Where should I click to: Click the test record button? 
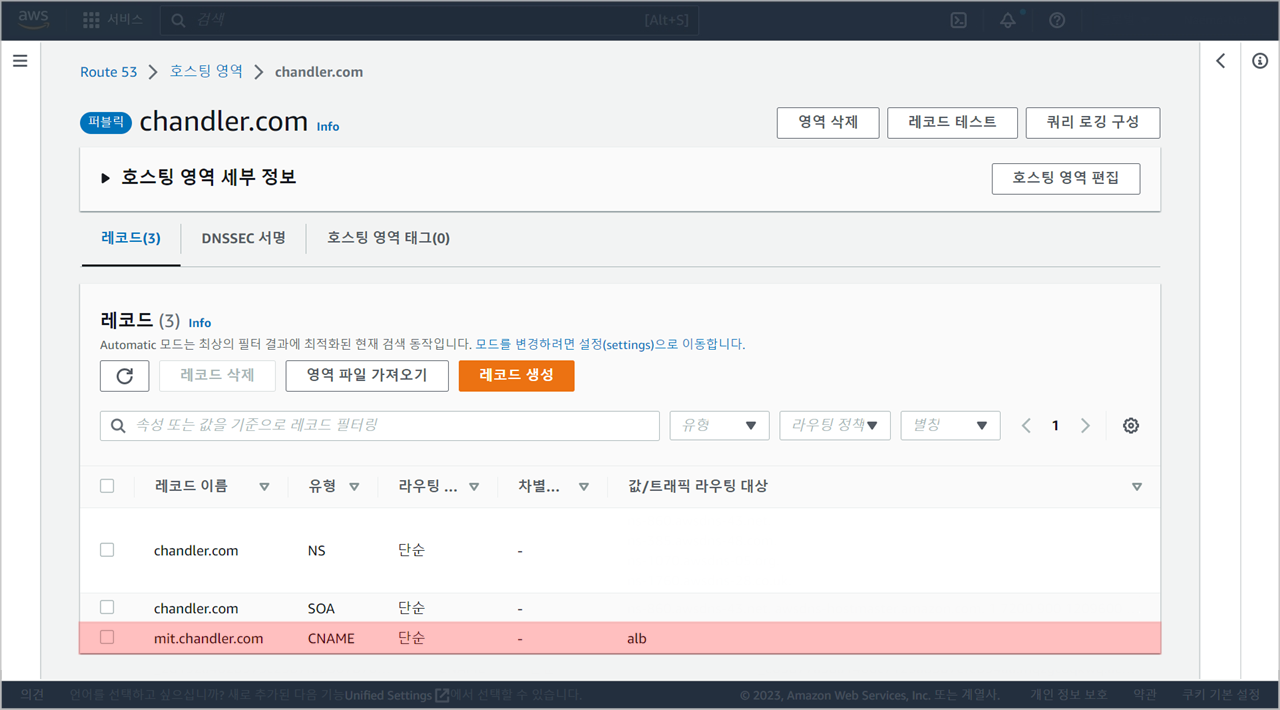(x=952, y=122)
